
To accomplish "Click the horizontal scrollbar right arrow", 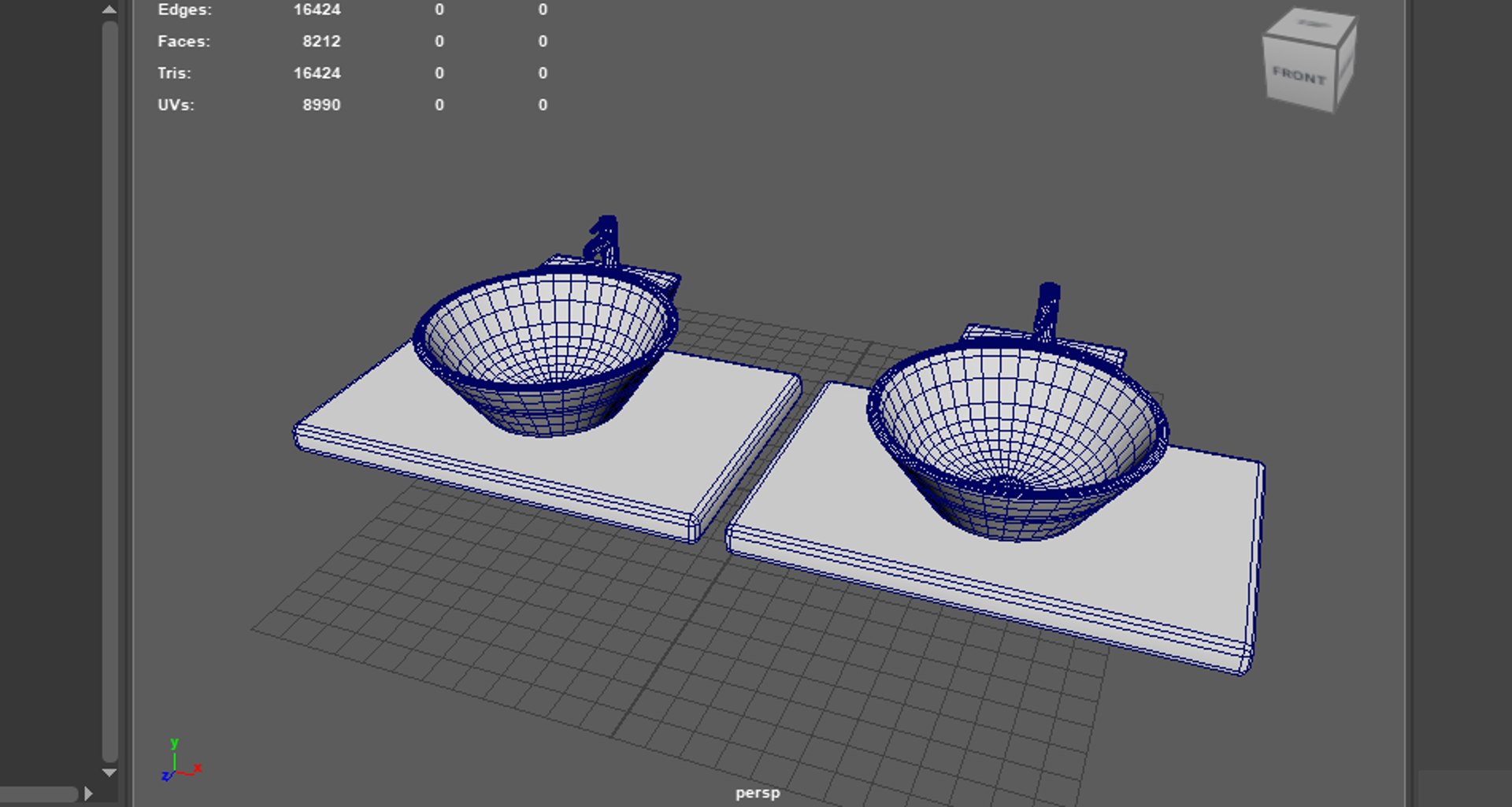I will click(88, 794).
